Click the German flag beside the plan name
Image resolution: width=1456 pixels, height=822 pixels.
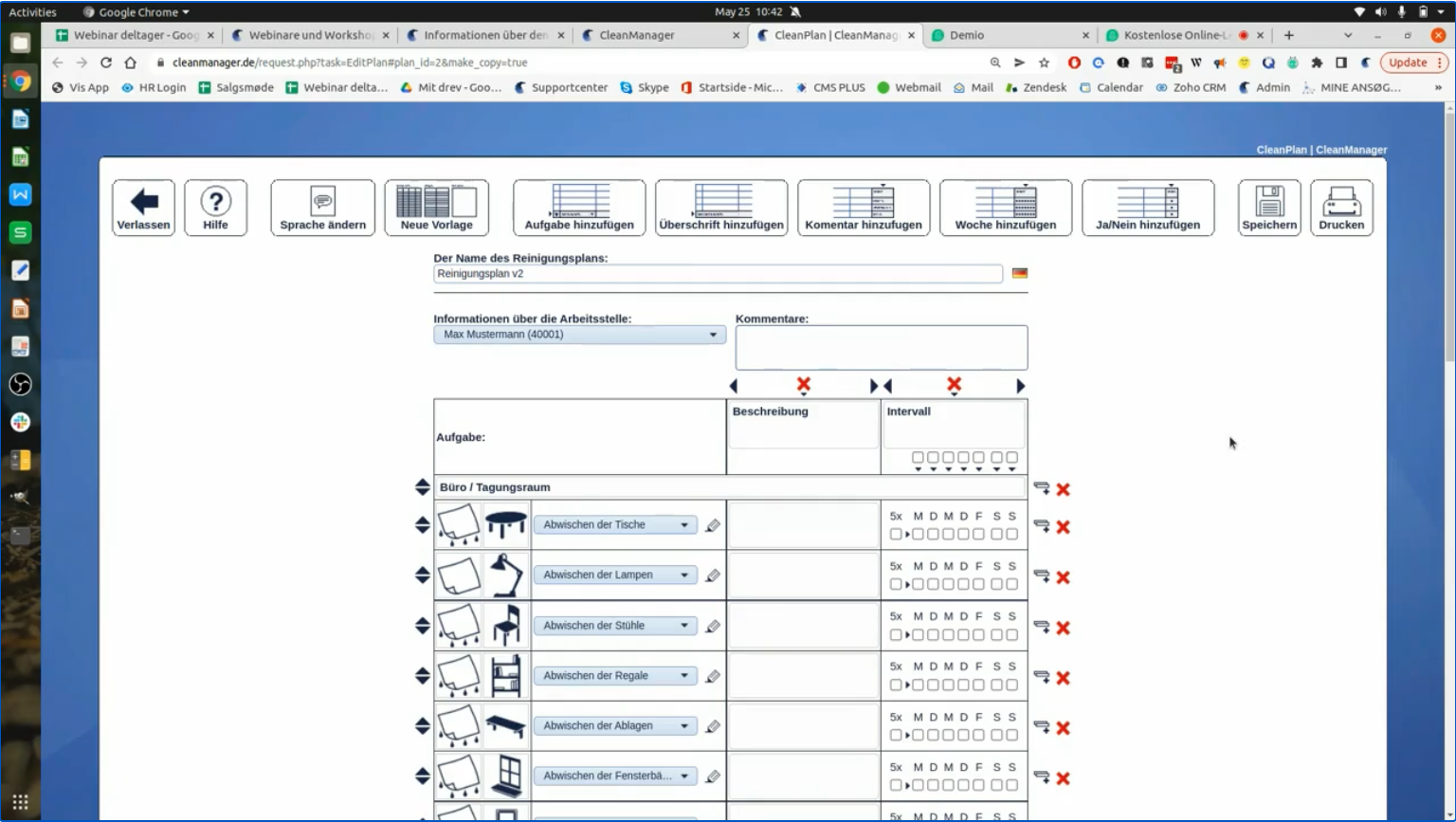click(x=1019, y=273)
